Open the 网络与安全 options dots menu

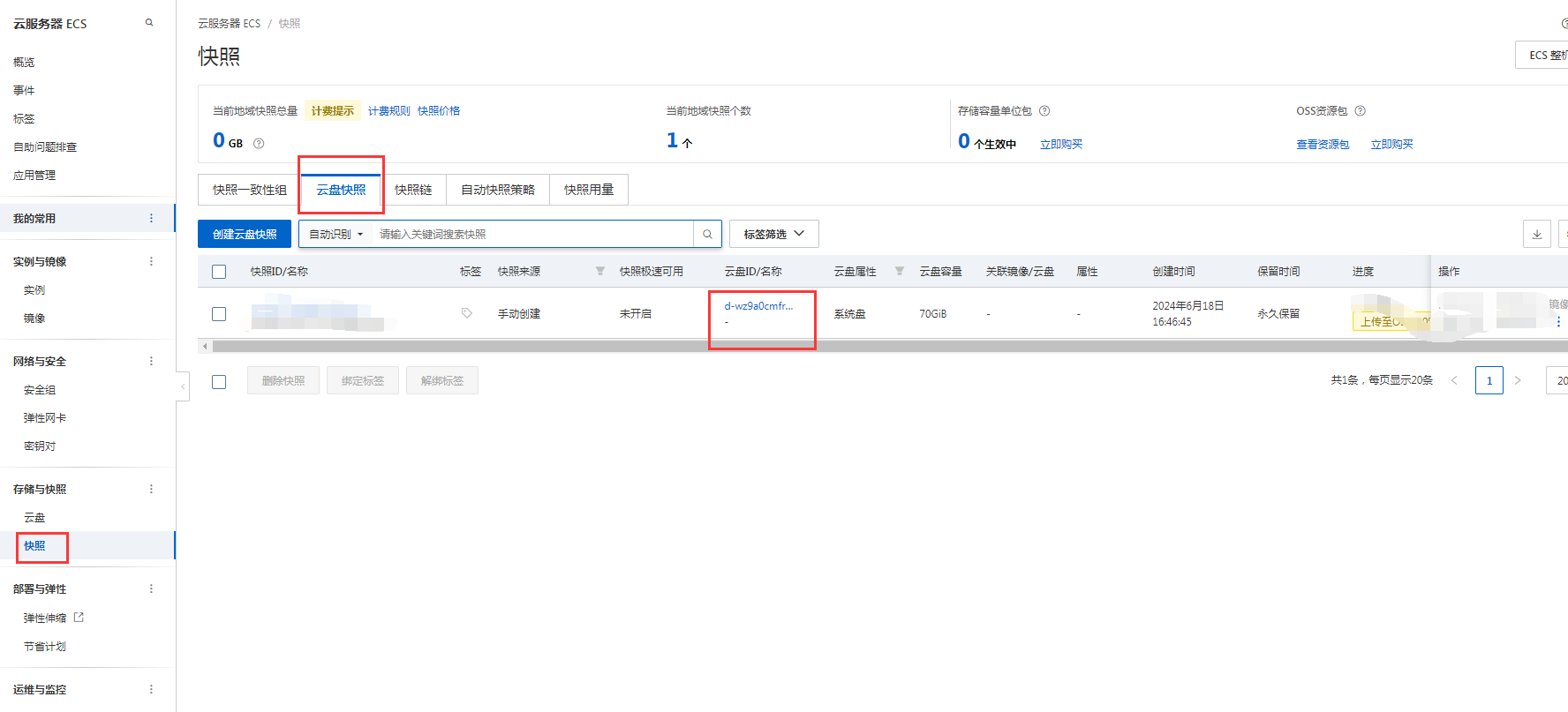151,361
